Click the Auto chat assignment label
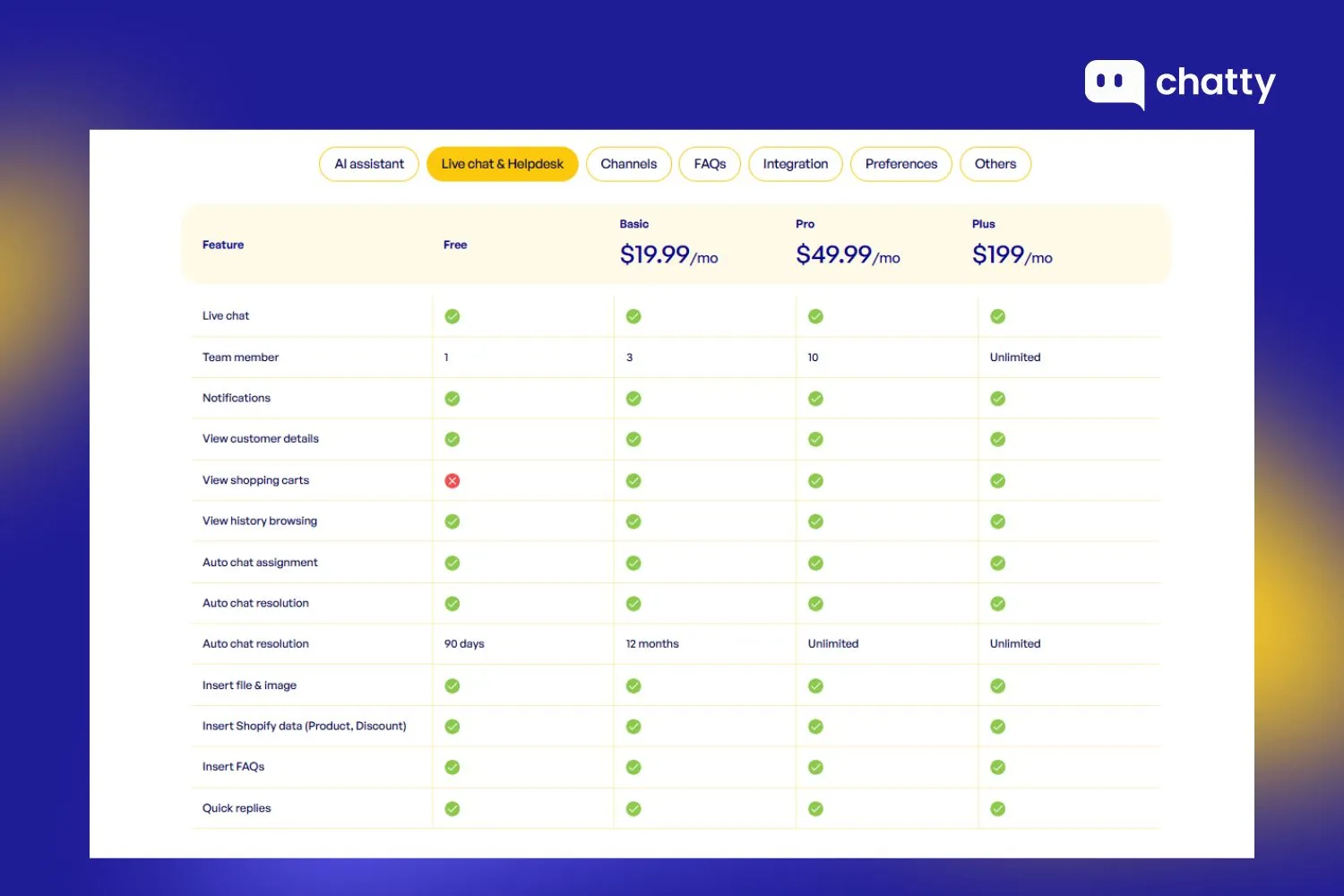 click(x=260, y=563)
